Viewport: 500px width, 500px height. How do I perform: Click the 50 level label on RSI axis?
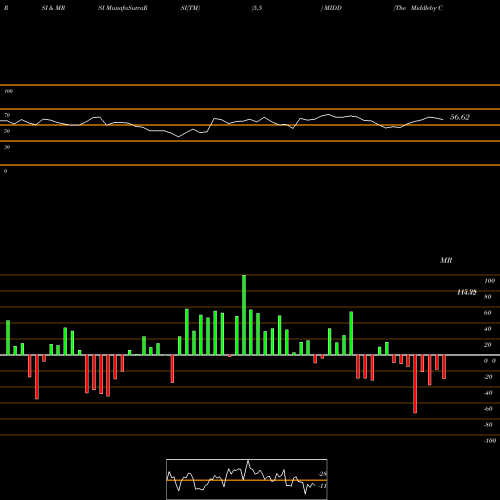tap(7, 131)
